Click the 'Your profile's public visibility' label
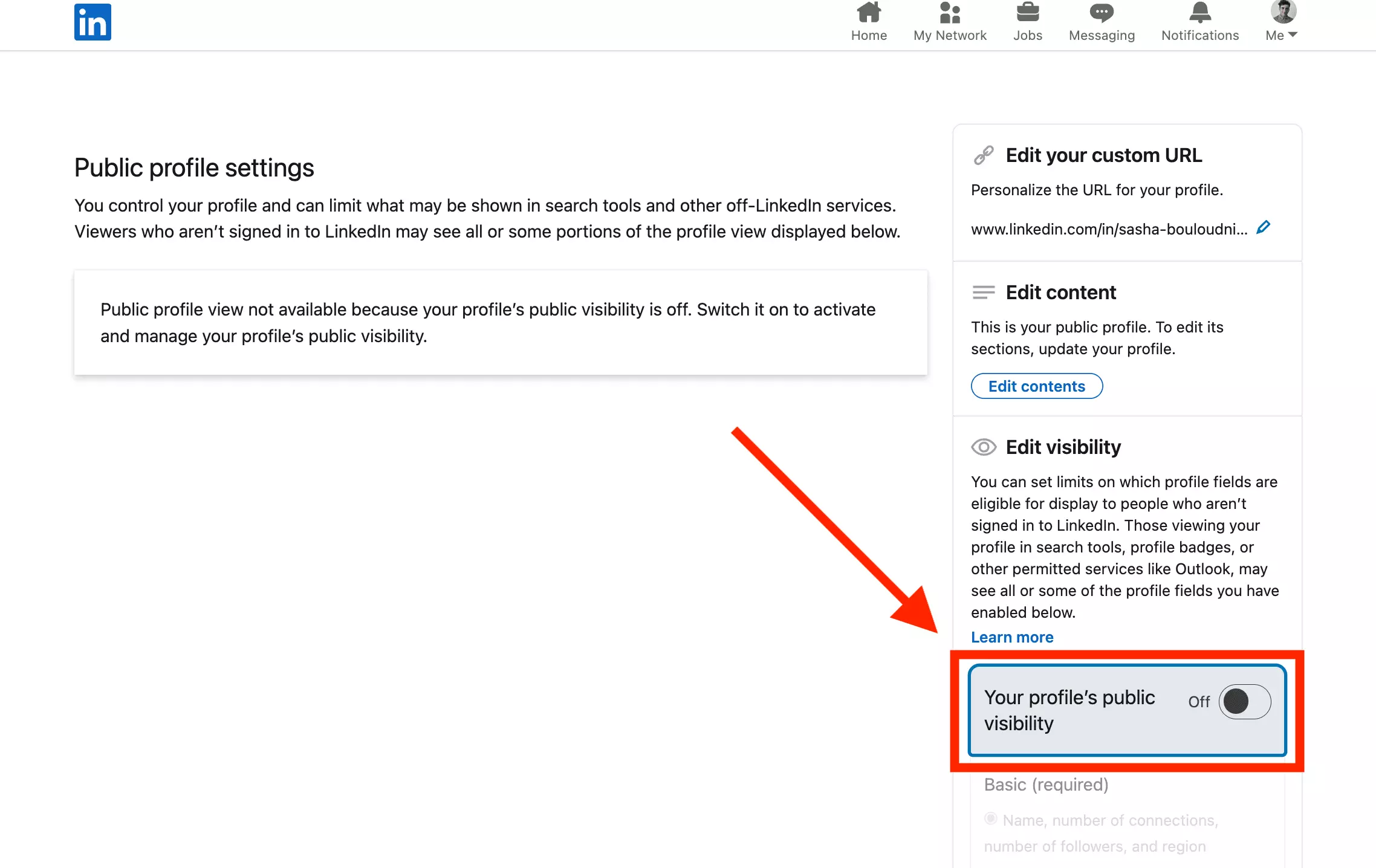The height and width of the screenshot is (868, 1376). click(x=1069, y=710)
